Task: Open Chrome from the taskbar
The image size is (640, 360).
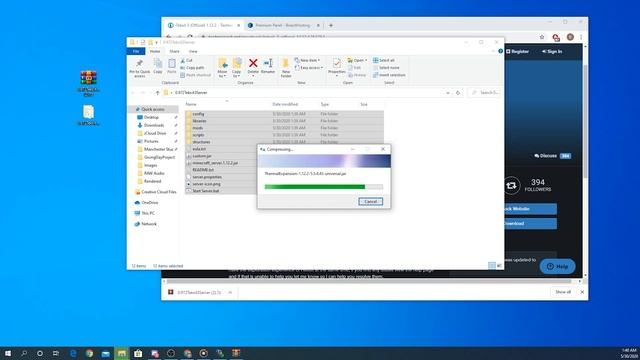Action: 89,353
